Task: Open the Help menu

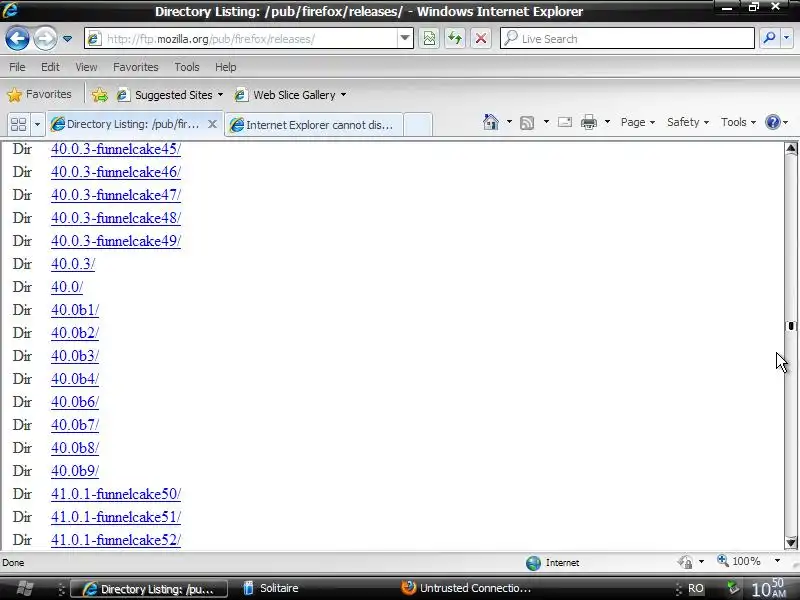Action: tap(226, 67)
